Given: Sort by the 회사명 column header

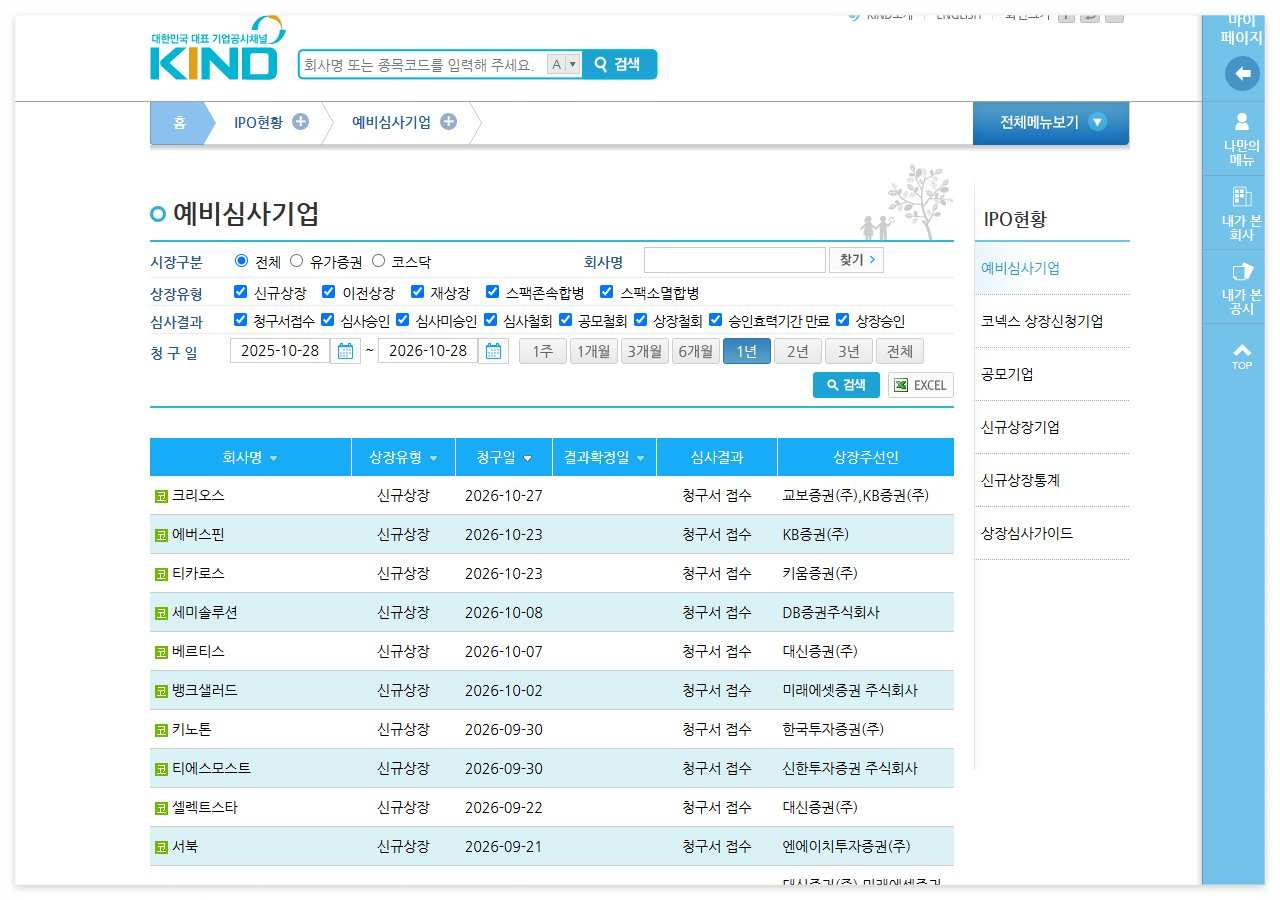Looking at the screenshot, I should 250,457.
